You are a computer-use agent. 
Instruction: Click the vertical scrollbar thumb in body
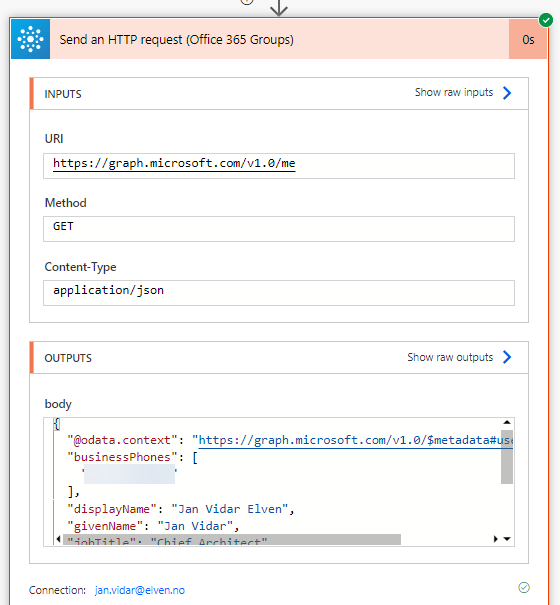coord(507,456)
